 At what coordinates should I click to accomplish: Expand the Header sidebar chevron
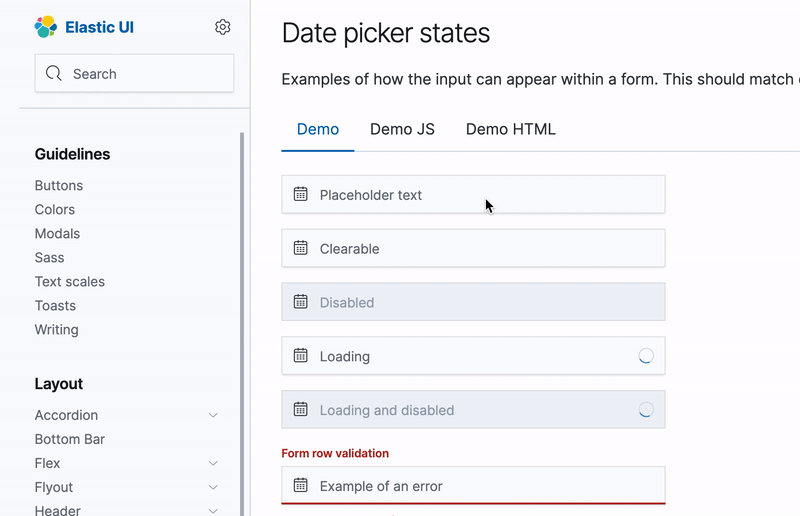(x=213, y=510)
